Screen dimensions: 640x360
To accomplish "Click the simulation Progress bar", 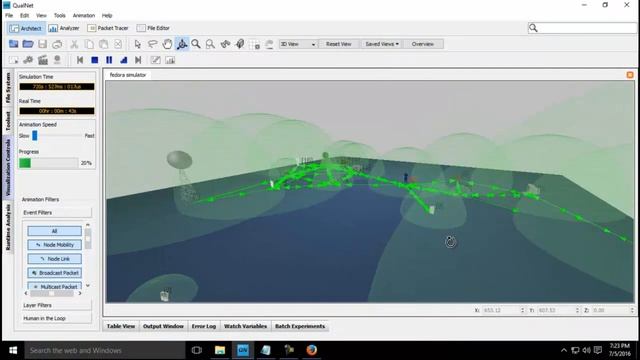I will click(x=48, y=163).
